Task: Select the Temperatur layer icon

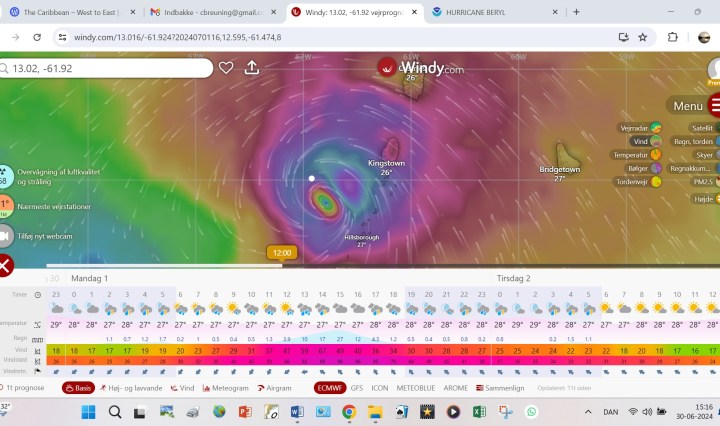Action: (656, 155)
